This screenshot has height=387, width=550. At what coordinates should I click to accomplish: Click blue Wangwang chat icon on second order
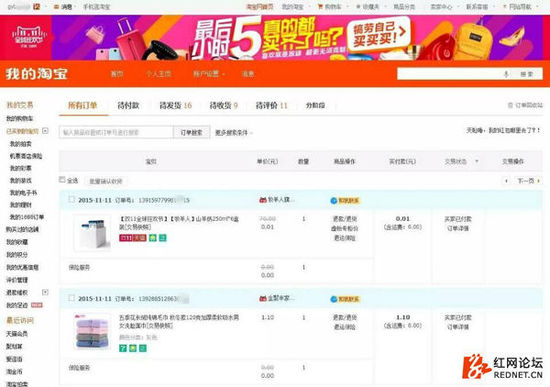click(334, 299)
